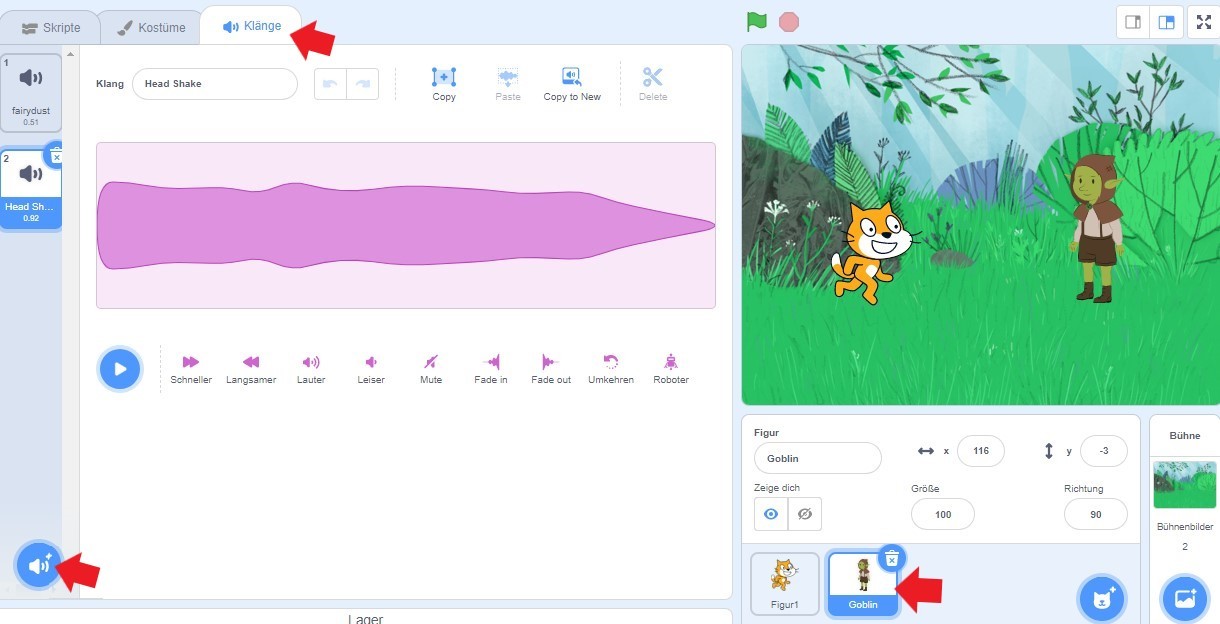The image size is (1220, 624).
Task: Open the choose a sound button
Action: click(39, 566)
